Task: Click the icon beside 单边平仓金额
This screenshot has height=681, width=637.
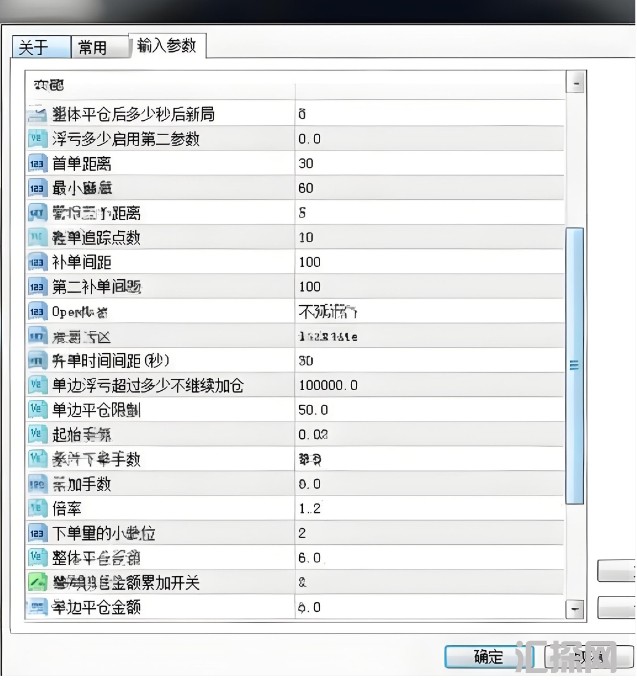Action: coord(37,607)
